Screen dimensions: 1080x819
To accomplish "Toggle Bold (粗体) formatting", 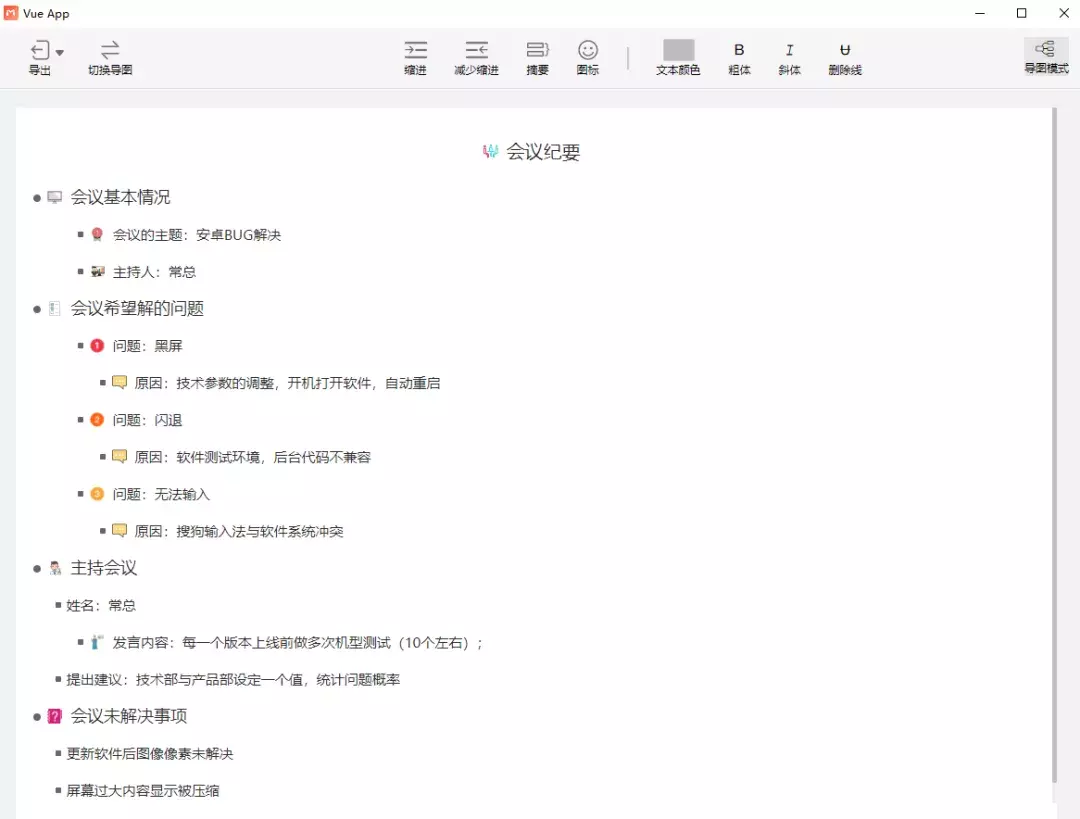I will (739, 50).
